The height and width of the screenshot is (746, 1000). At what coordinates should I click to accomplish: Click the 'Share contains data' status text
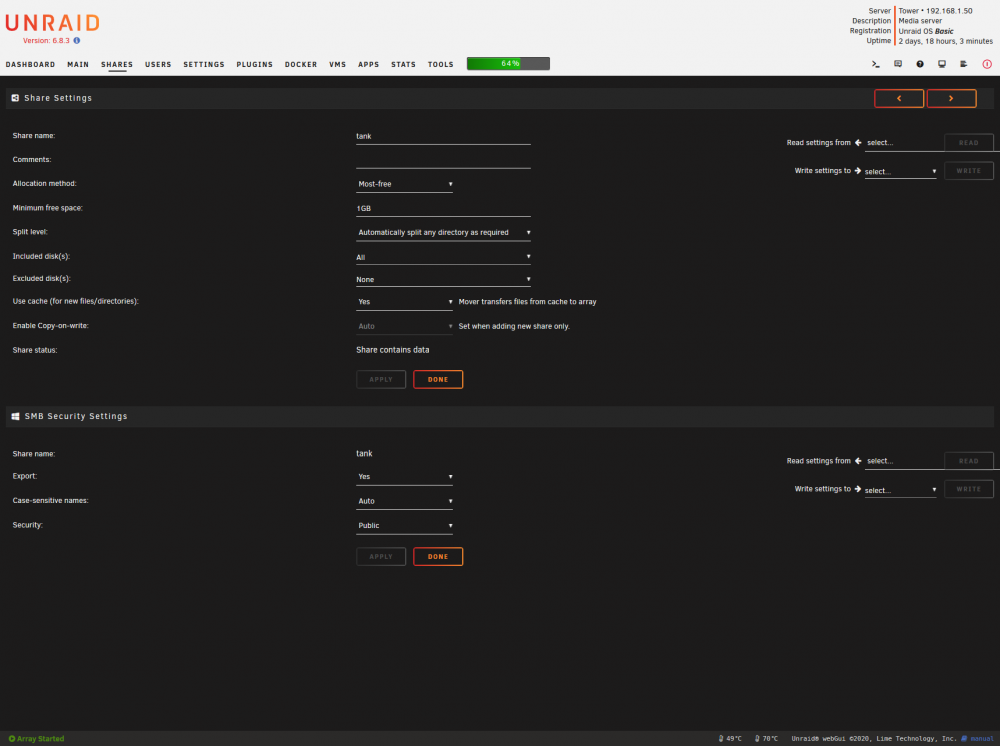click(392, 350)
